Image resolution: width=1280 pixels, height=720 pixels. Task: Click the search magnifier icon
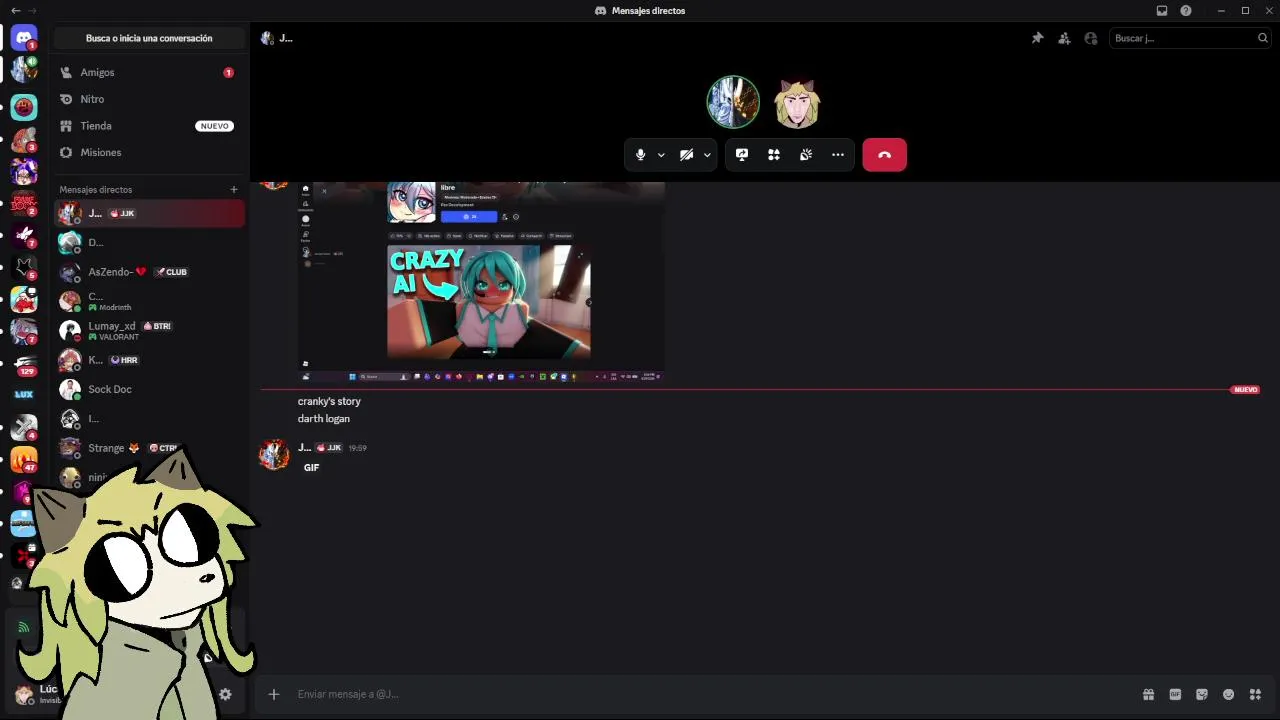tap(1262, 38)
